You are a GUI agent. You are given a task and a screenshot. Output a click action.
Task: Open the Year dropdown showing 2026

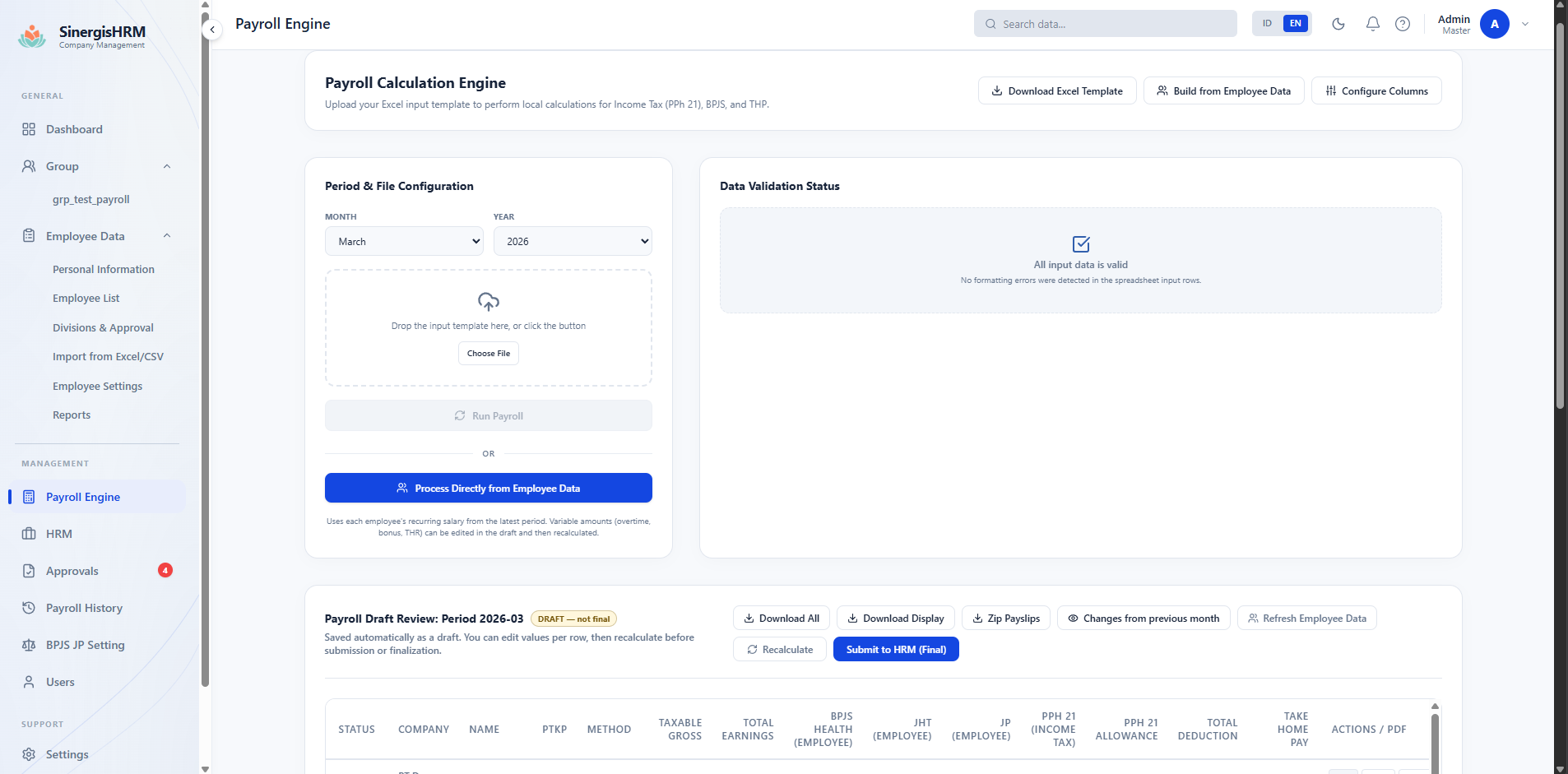[573, 241]
